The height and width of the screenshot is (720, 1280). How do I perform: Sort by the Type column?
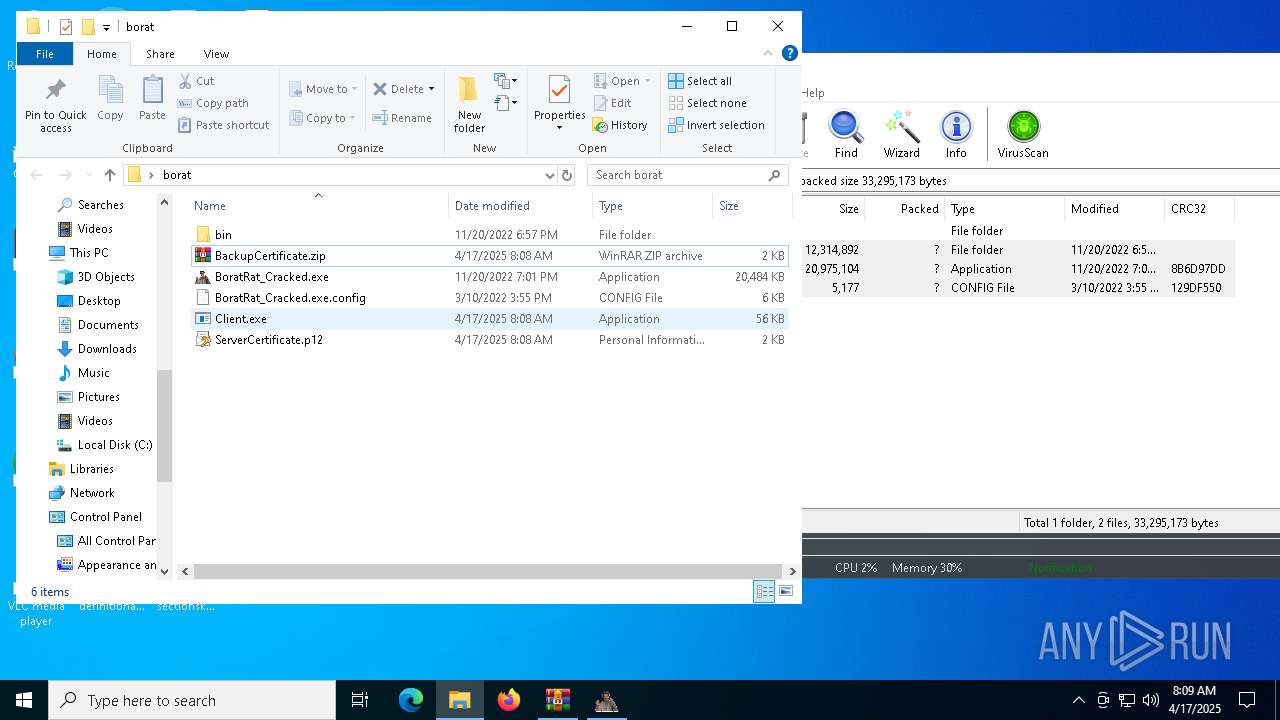click(652, 206)
